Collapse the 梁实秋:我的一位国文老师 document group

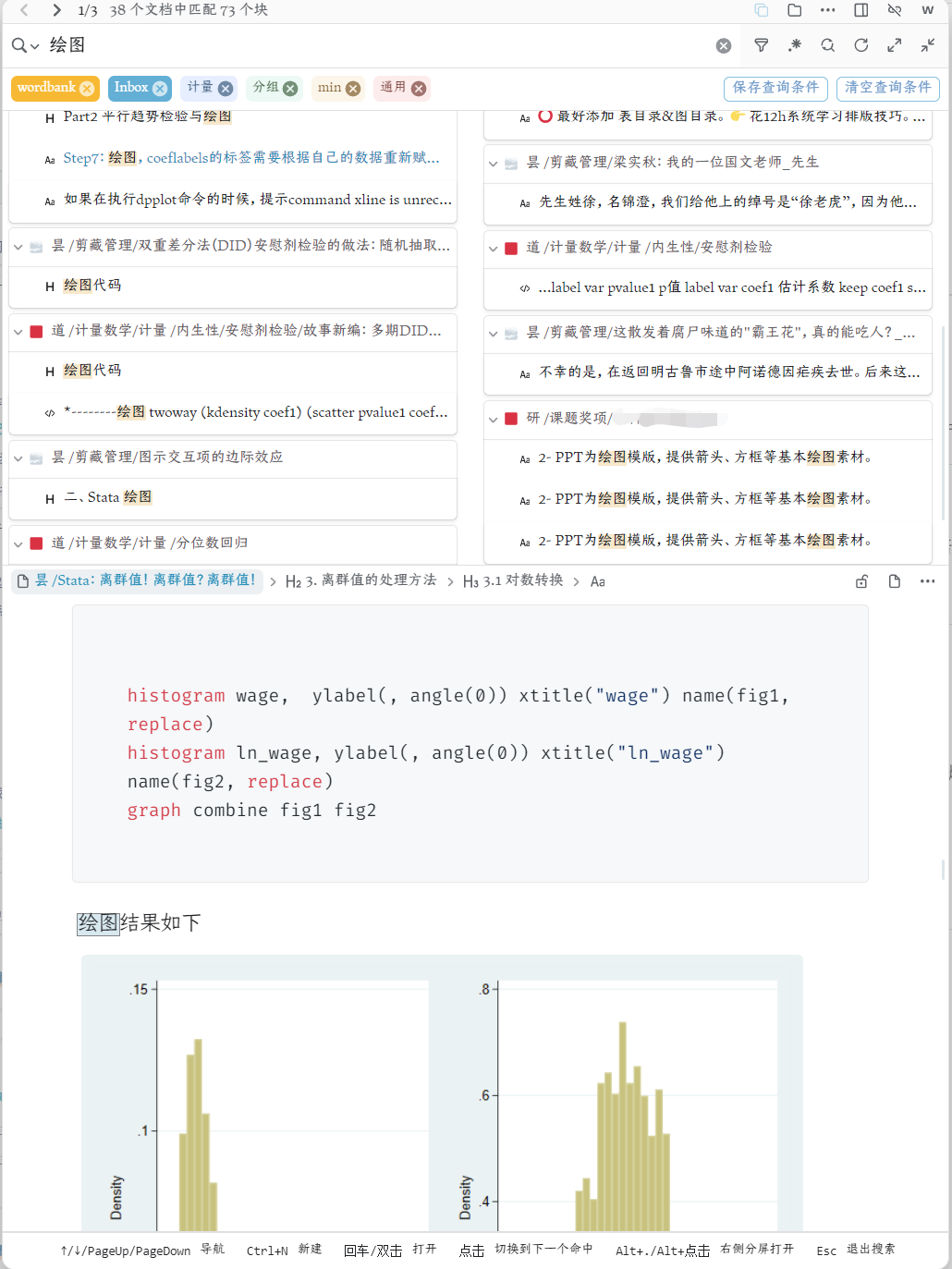(x=493, y=164)
